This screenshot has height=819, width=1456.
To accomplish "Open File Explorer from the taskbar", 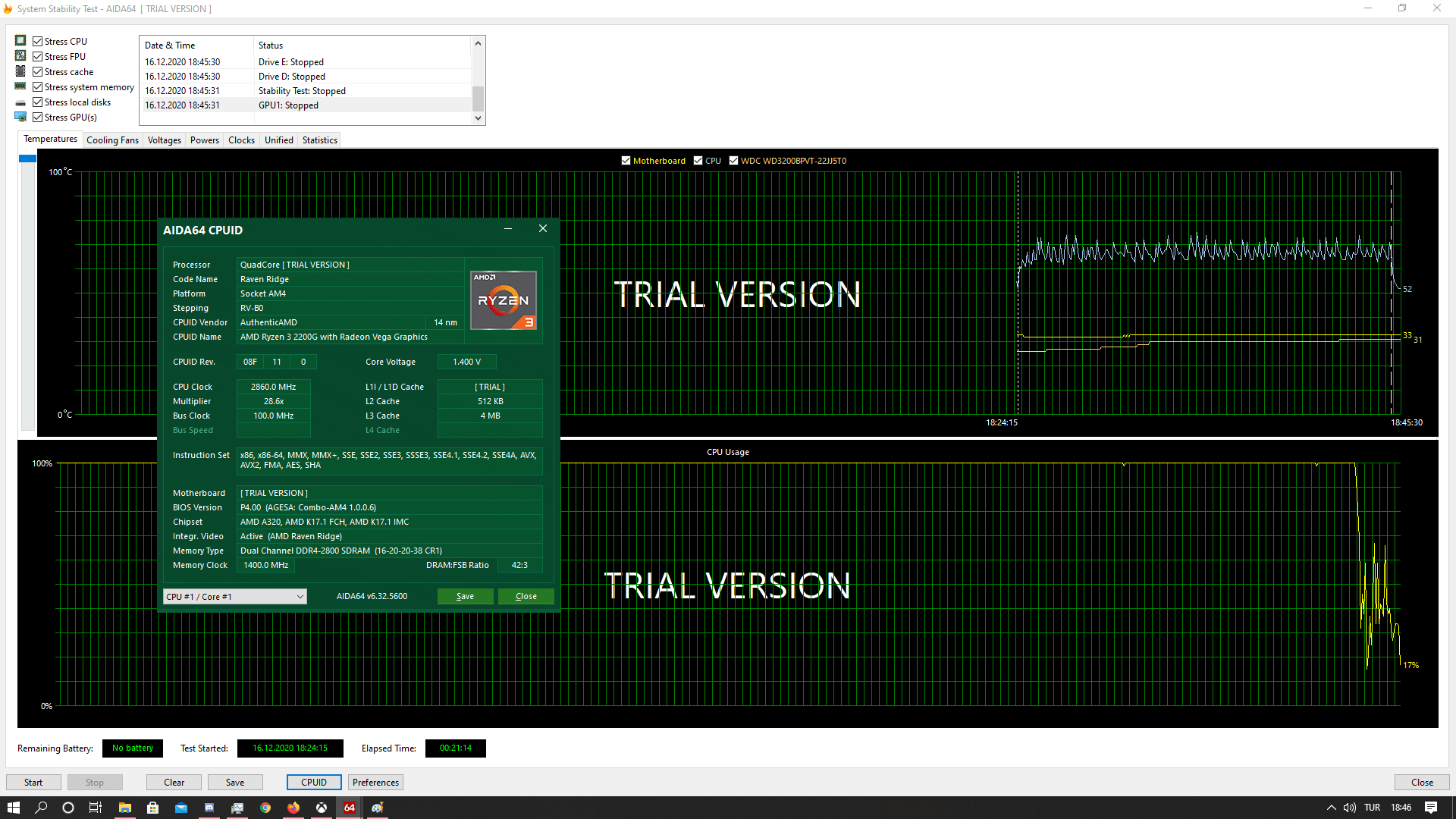I will tap(125, 808).
